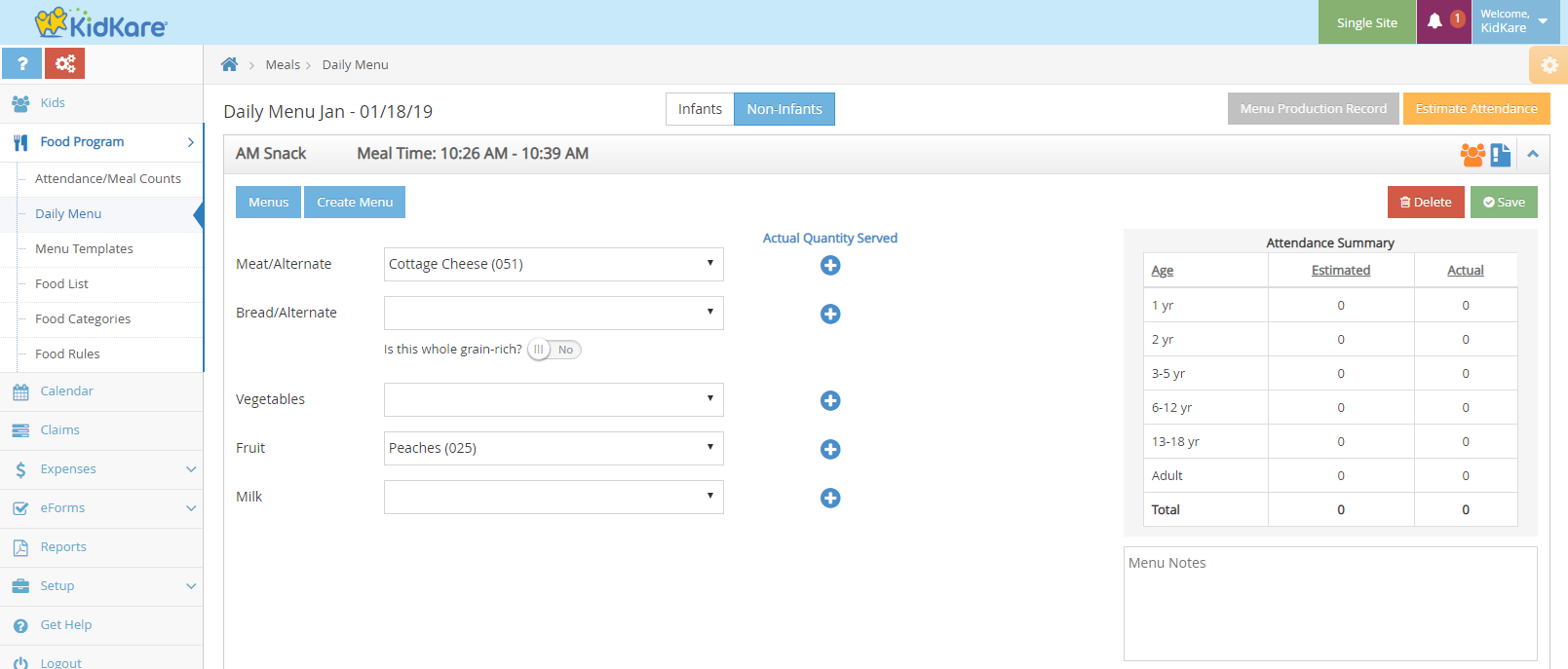Open the Milk dropdown
Screen dimensions: 1568x669
(x=554, y=497)
